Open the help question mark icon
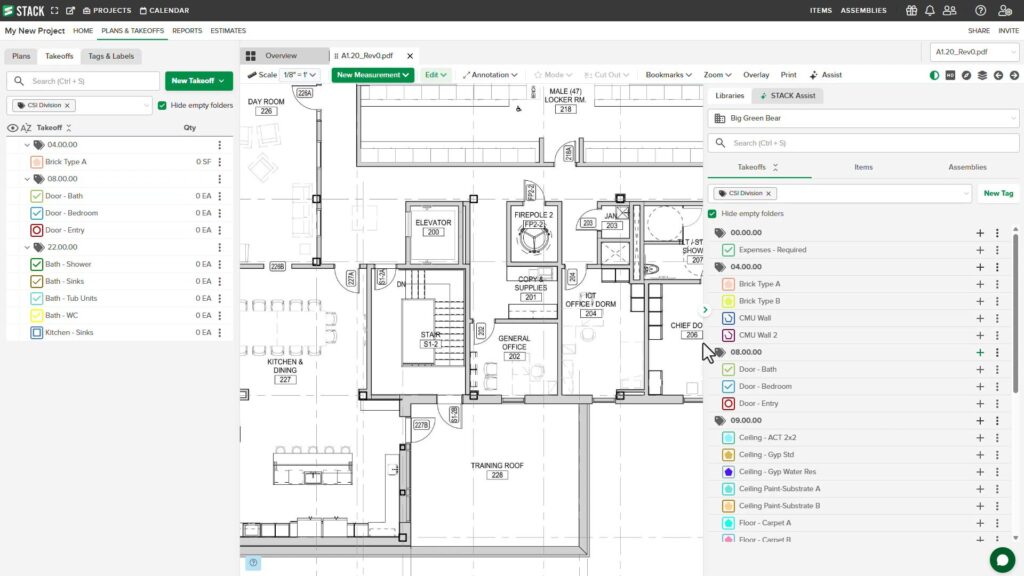Screen dimensions: 1024x576 tap(980, 10)
